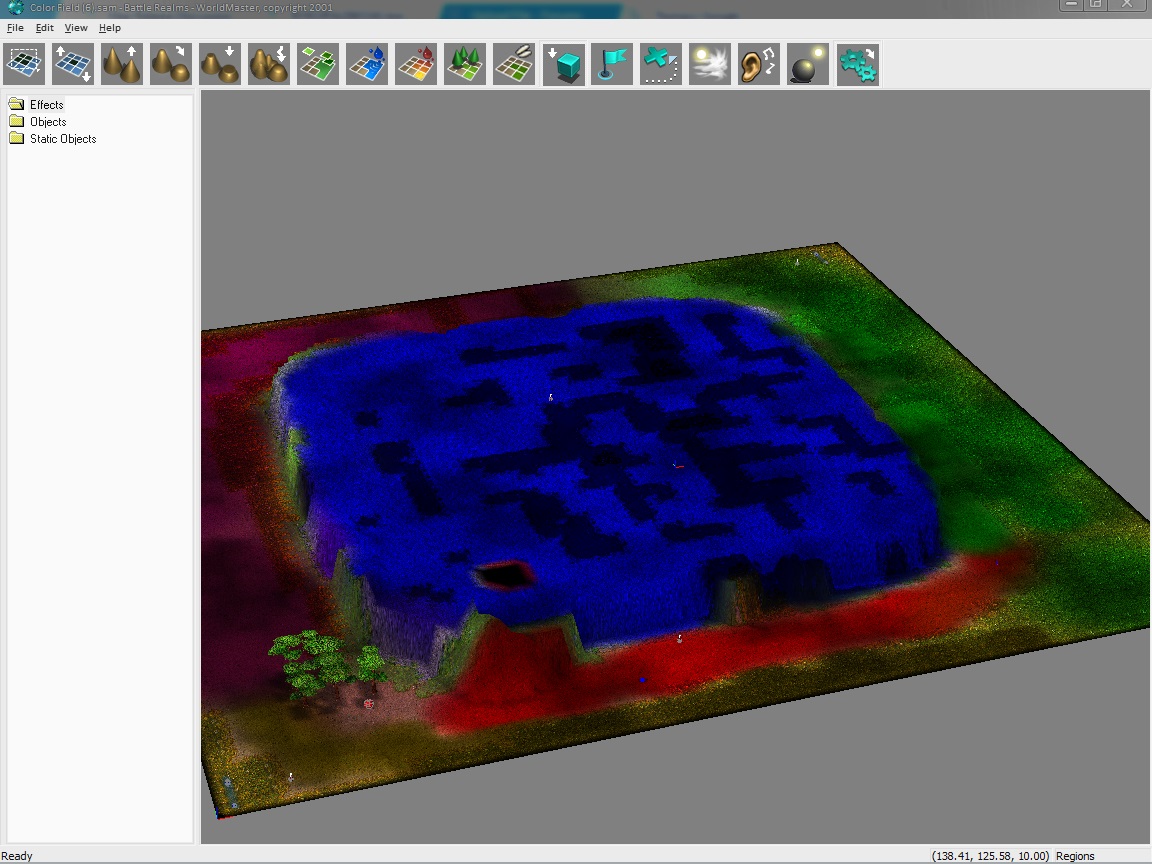Choose the terrain noise zigzag-arrow tool
Viewport: 1152px width, 864px height.
(269, 64)
